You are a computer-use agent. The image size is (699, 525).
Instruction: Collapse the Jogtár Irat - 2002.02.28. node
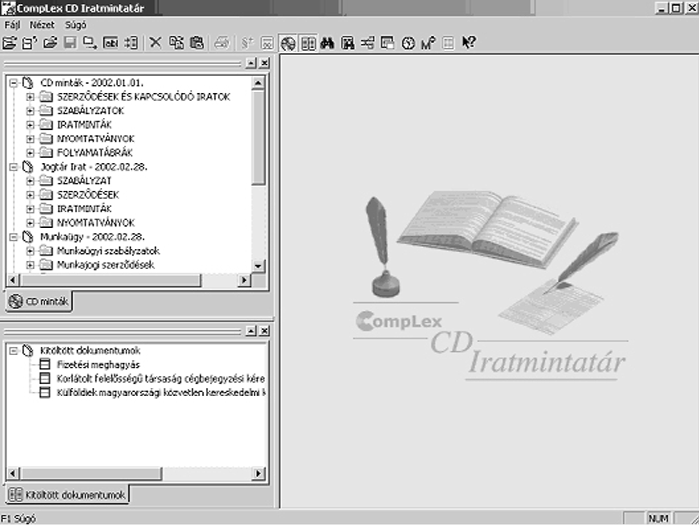13,167
